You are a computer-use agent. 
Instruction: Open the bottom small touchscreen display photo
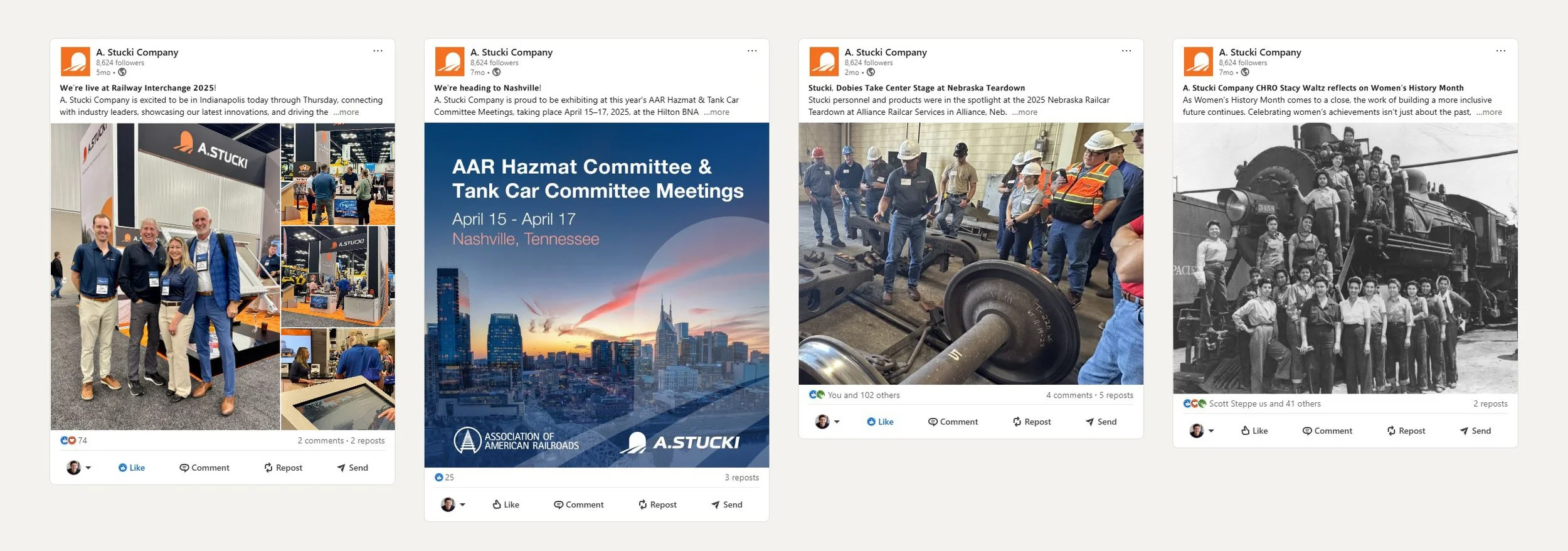[338, 379]
